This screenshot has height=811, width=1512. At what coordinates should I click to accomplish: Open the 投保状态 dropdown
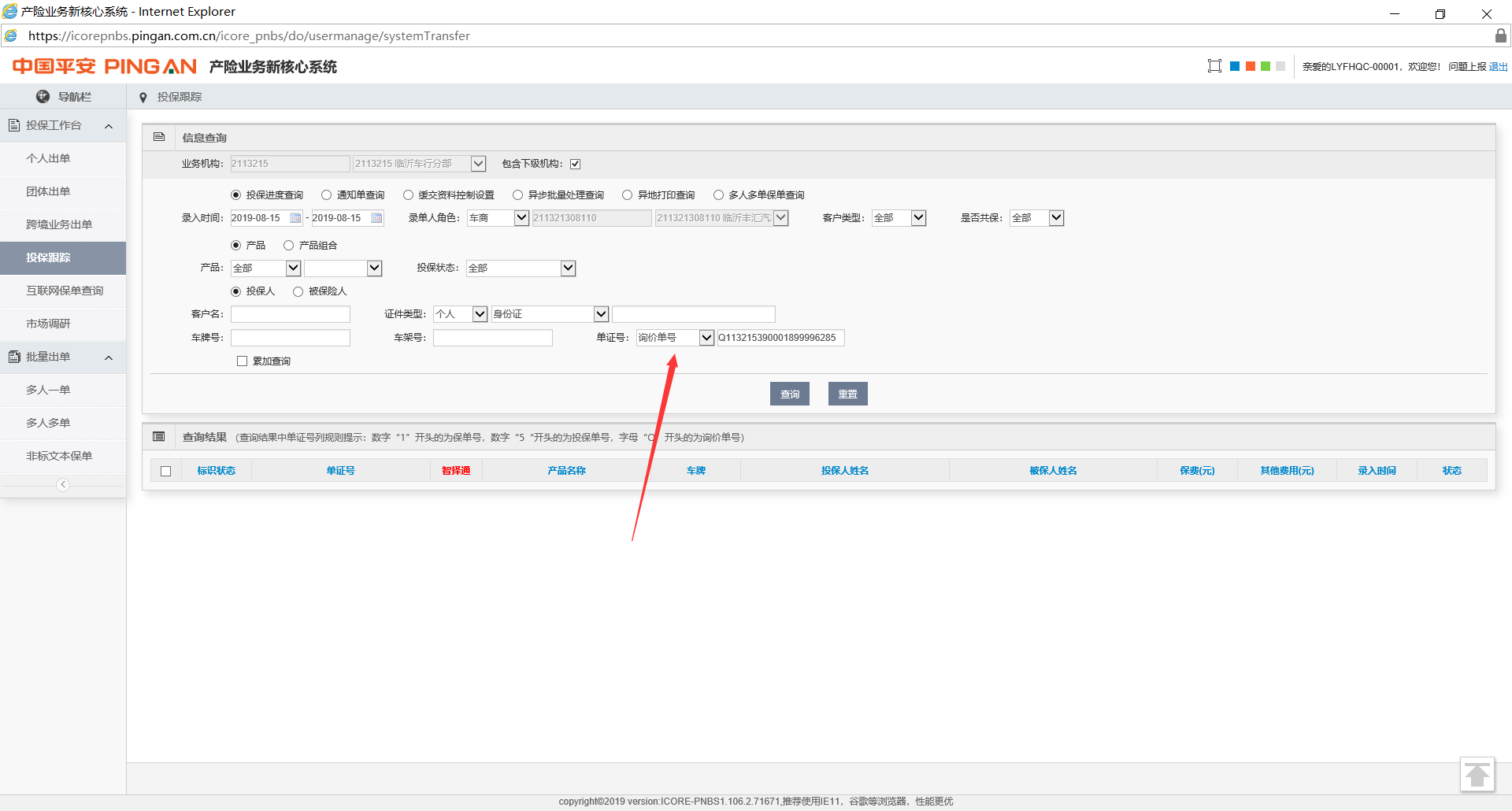click(x=521, y=268)
